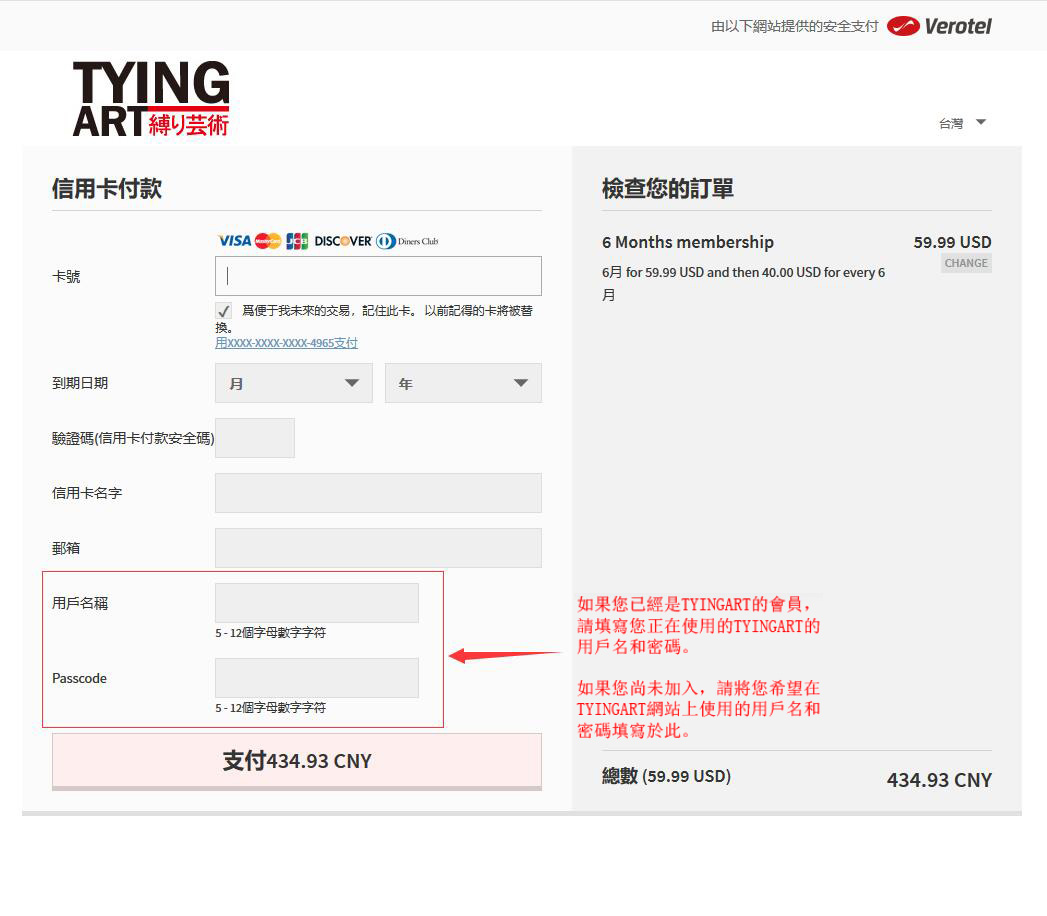The image size is (1047, 916).
Task: Focus the cardholder name (信用卡名字) field
Action: coord(379,493)
